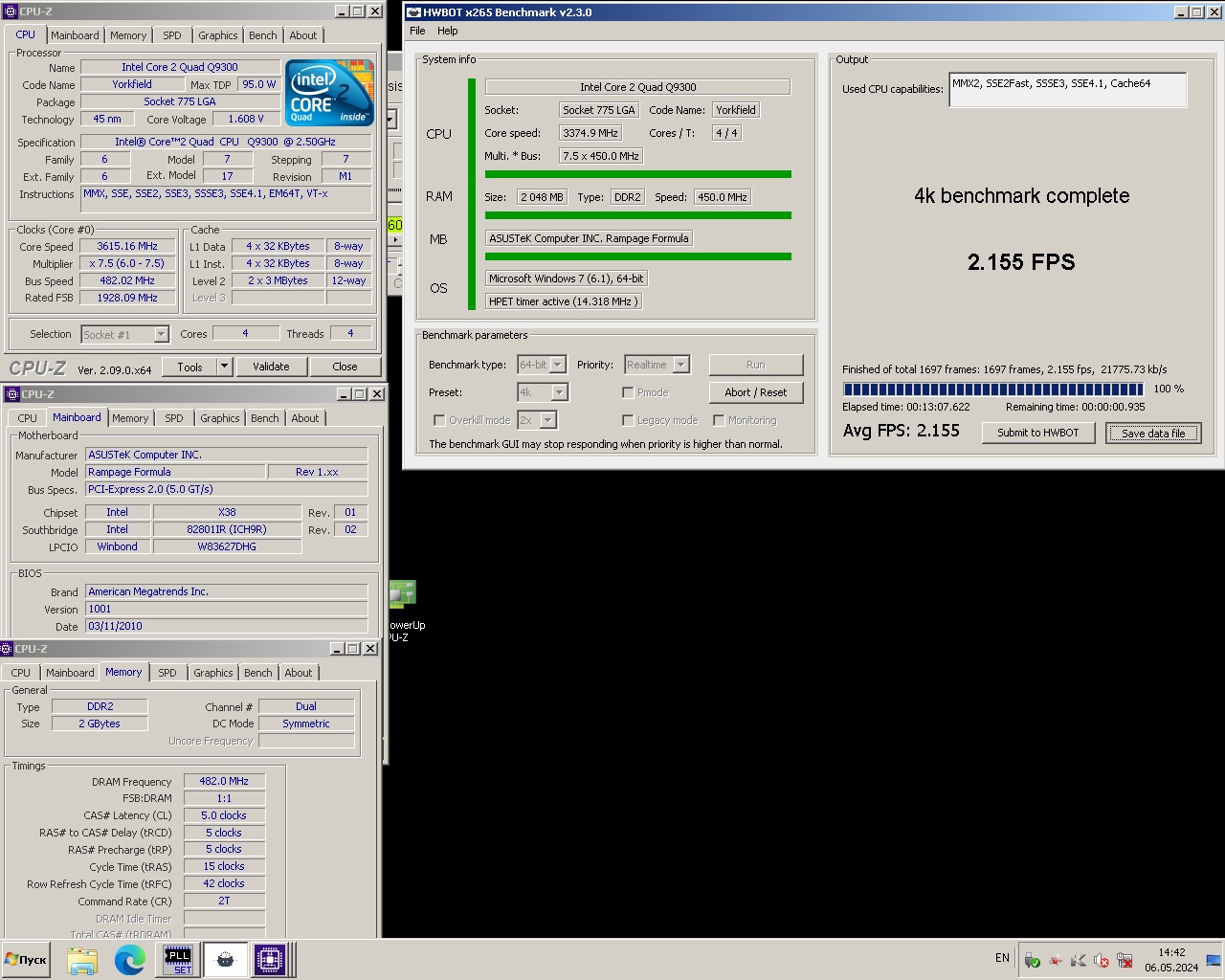
Task: Enable the Overkill mode checkbox
Action: point(439,420)
